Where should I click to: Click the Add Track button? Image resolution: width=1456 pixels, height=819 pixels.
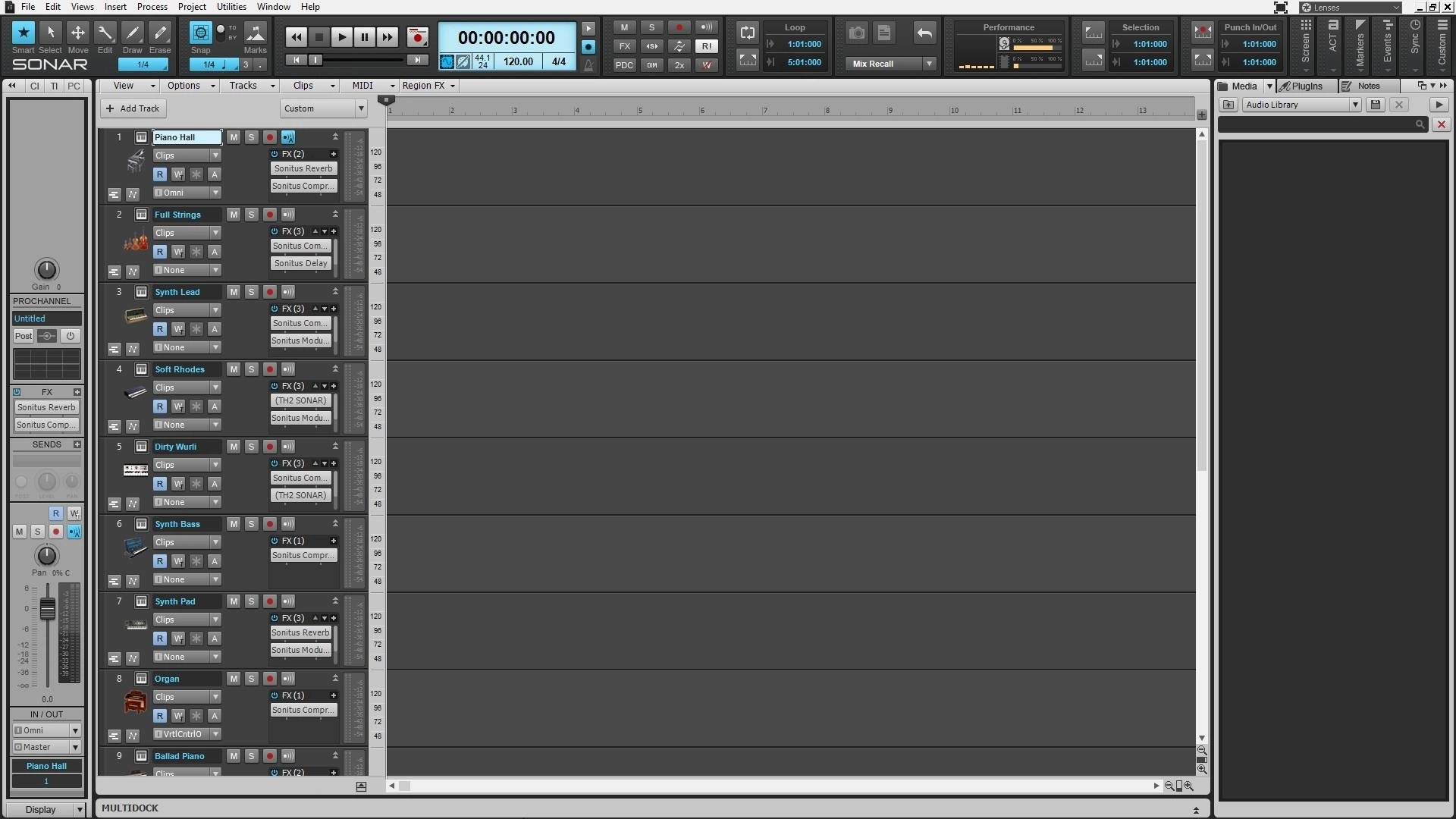133,108
